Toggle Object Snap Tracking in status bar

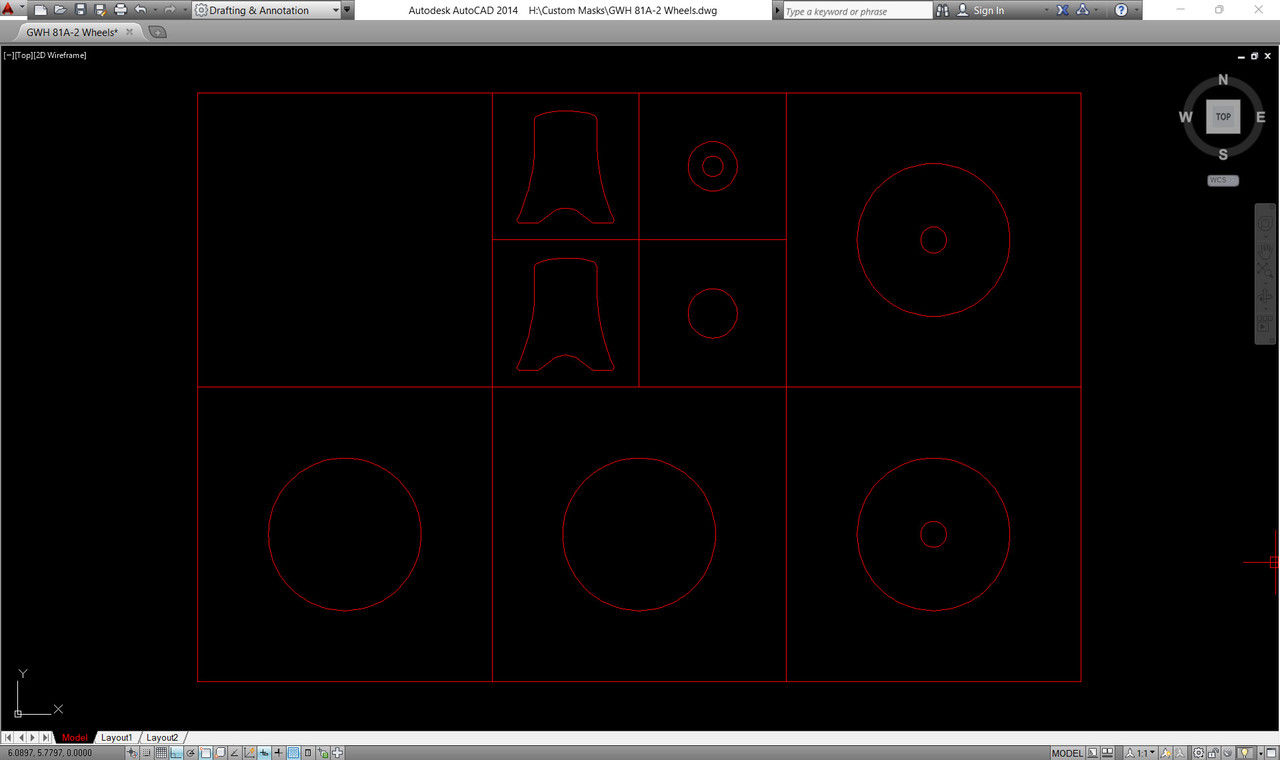coord(234,753)
